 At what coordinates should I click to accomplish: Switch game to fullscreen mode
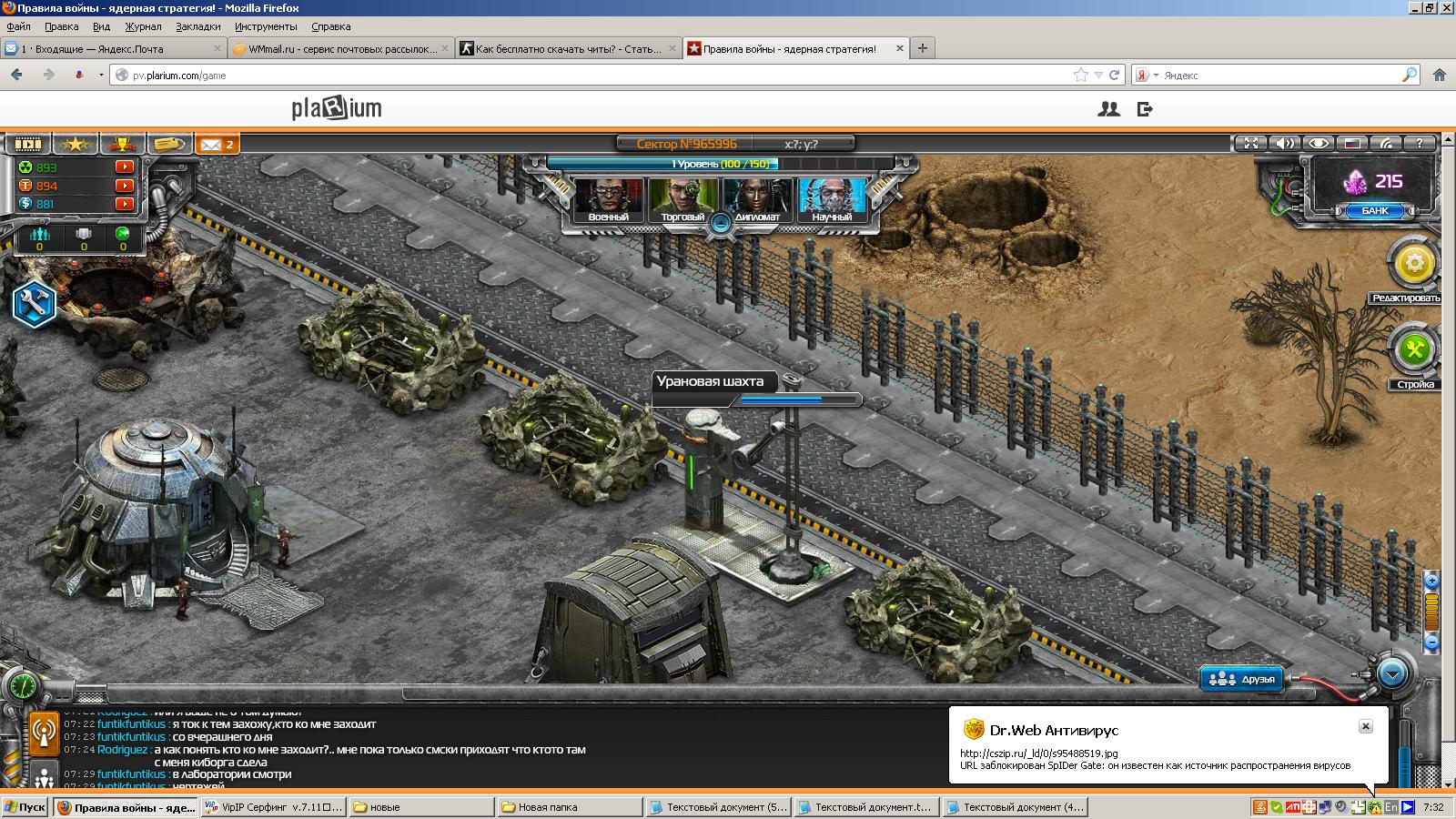pyautogui.click(x=1251, y=143)
